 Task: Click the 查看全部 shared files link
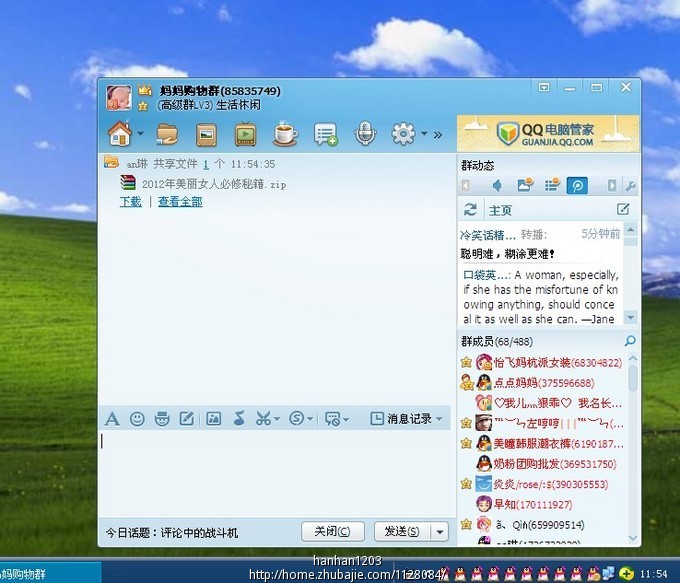pos(180,202)
